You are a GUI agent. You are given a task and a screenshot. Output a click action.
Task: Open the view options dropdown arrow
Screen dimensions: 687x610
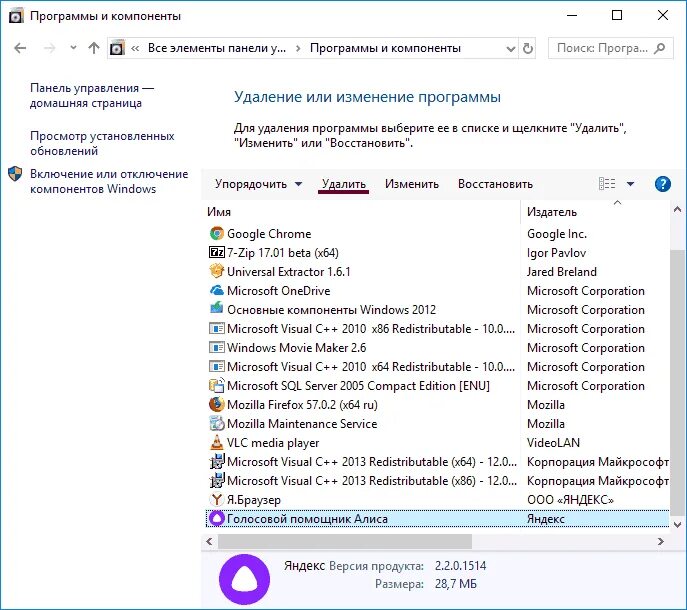coord(630,184)
